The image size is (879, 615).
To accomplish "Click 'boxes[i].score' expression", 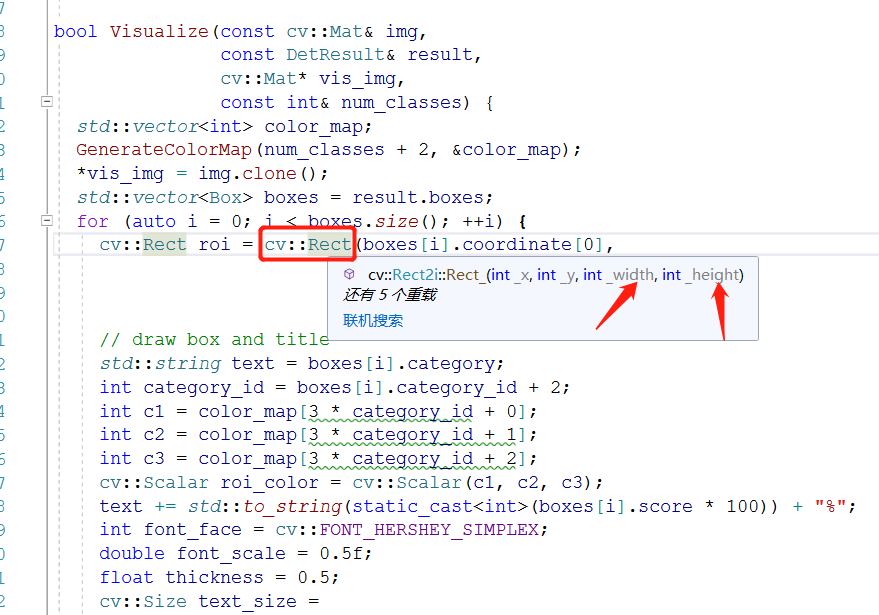I will pos(615,506).
